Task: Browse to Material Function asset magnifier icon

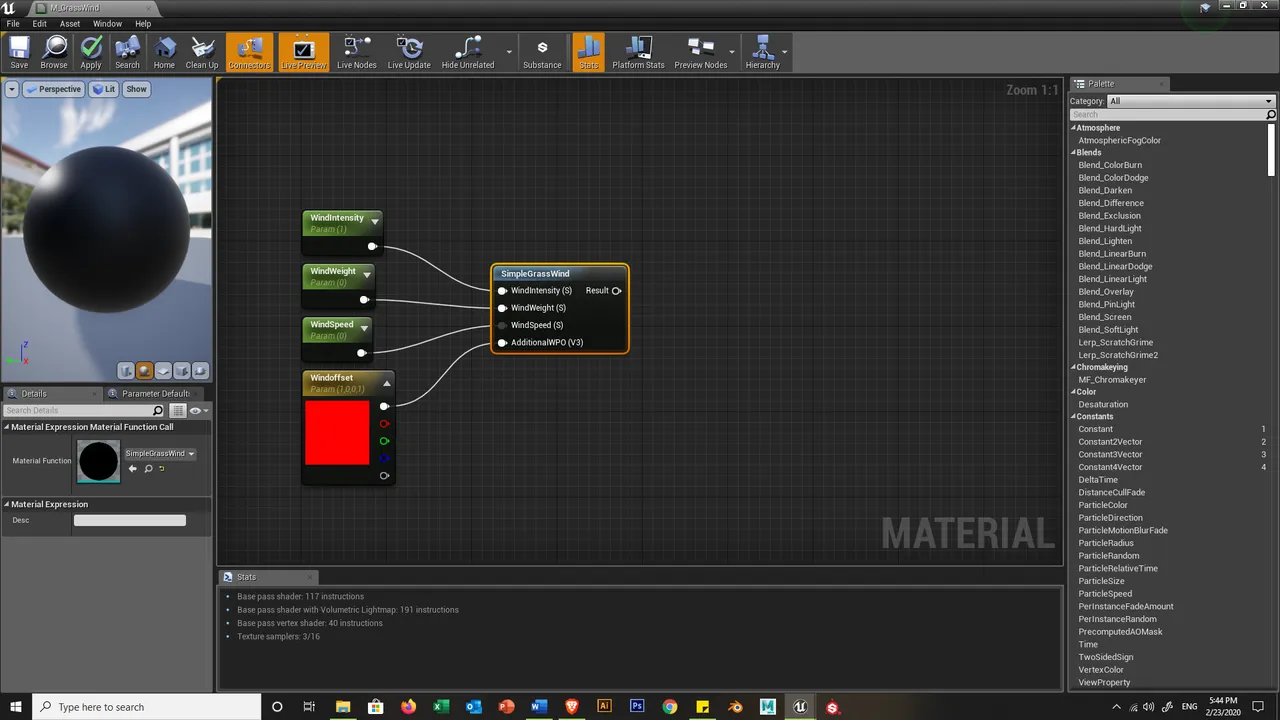Action: point(148,468)
